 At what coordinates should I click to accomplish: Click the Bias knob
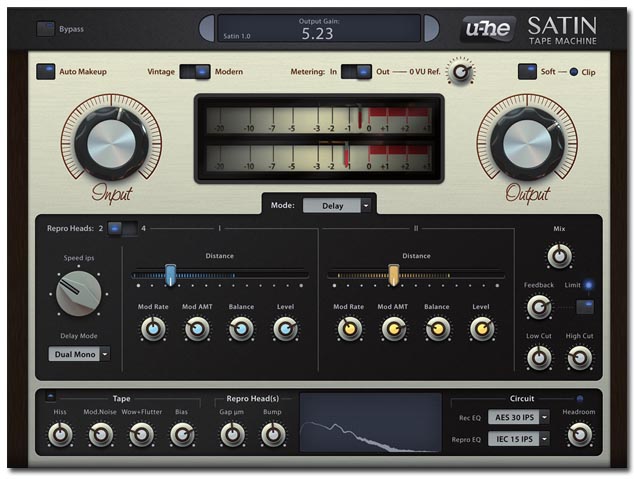coord(182,435)
